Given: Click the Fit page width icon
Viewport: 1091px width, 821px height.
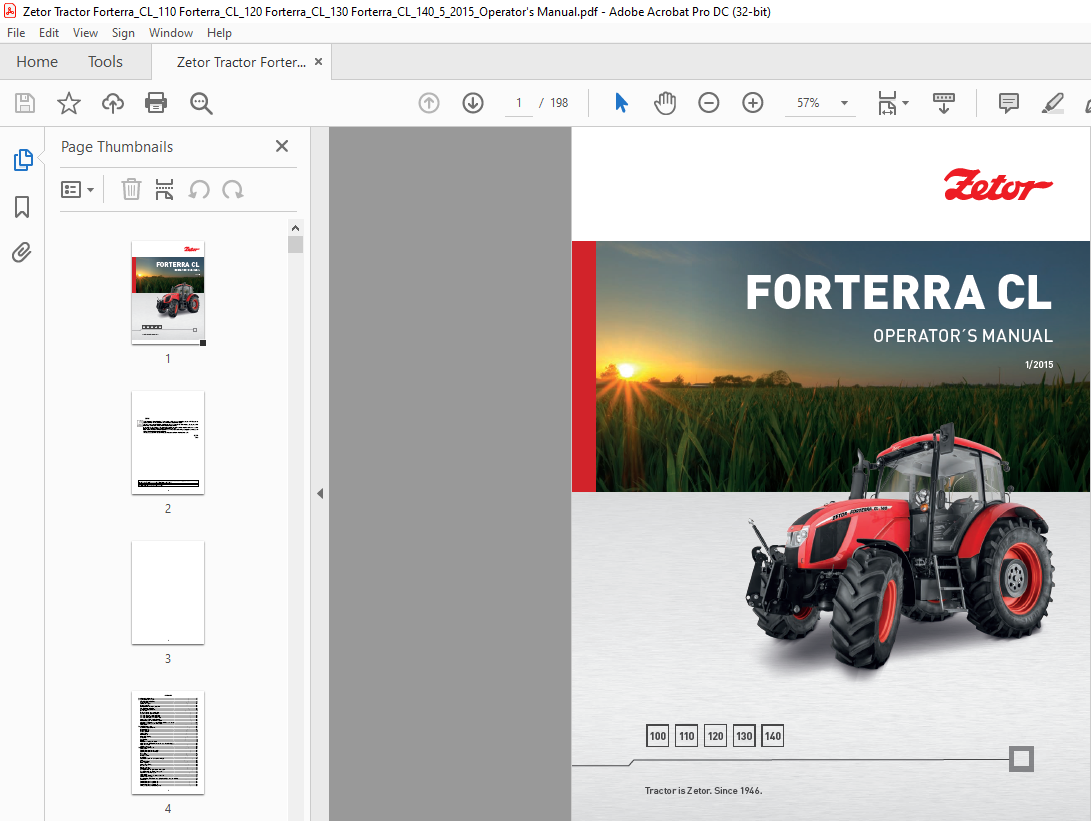Looking at the screenshot, I should (x=887, y=103).
